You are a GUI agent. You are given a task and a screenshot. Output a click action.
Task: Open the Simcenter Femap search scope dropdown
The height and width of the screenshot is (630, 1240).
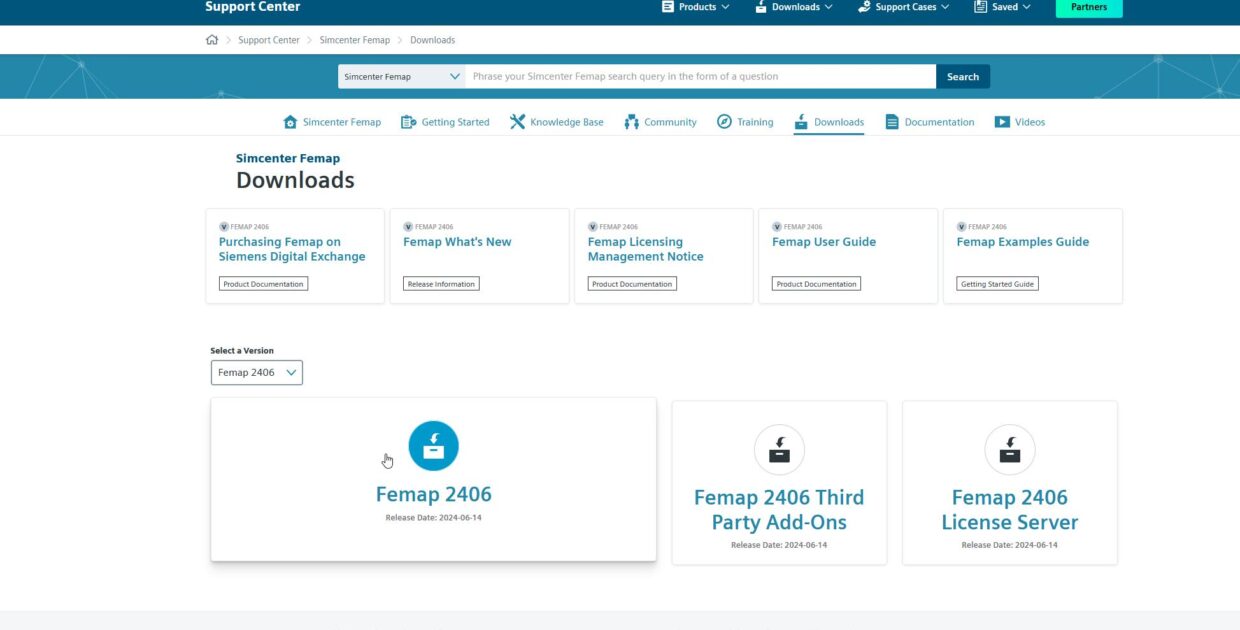[x=402, y=76]
